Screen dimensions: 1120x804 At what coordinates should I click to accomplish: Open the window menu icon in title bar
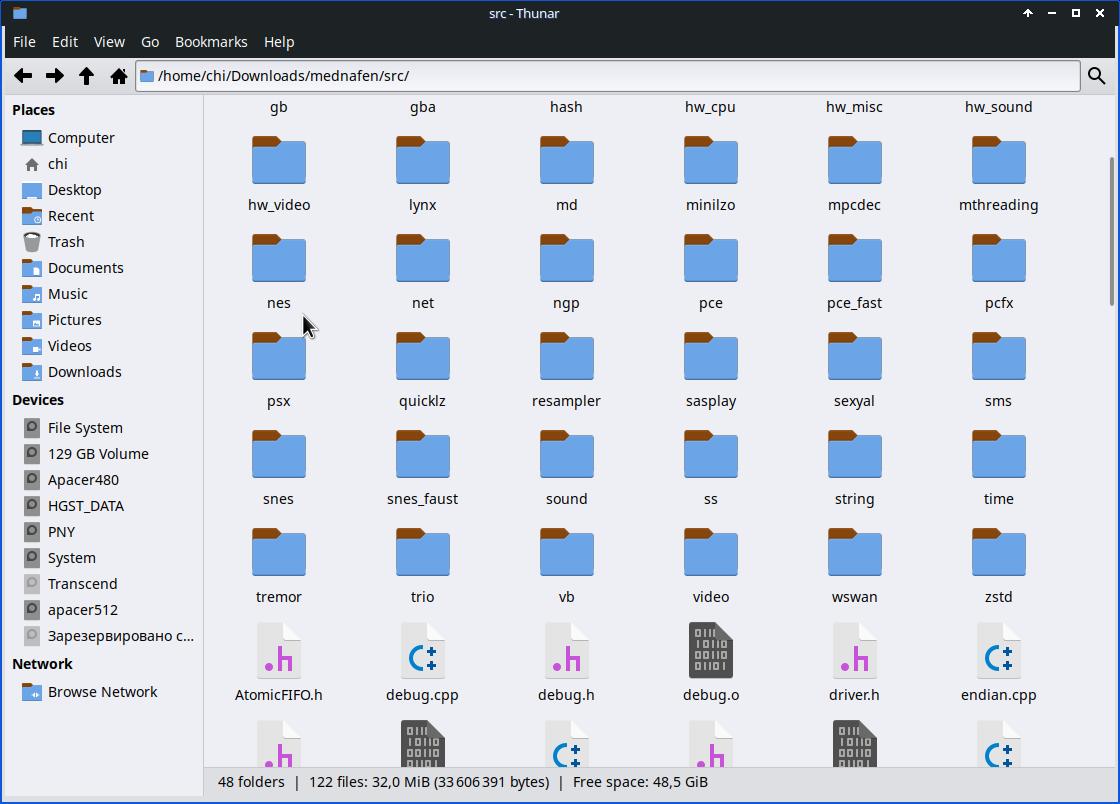(20, 13)
